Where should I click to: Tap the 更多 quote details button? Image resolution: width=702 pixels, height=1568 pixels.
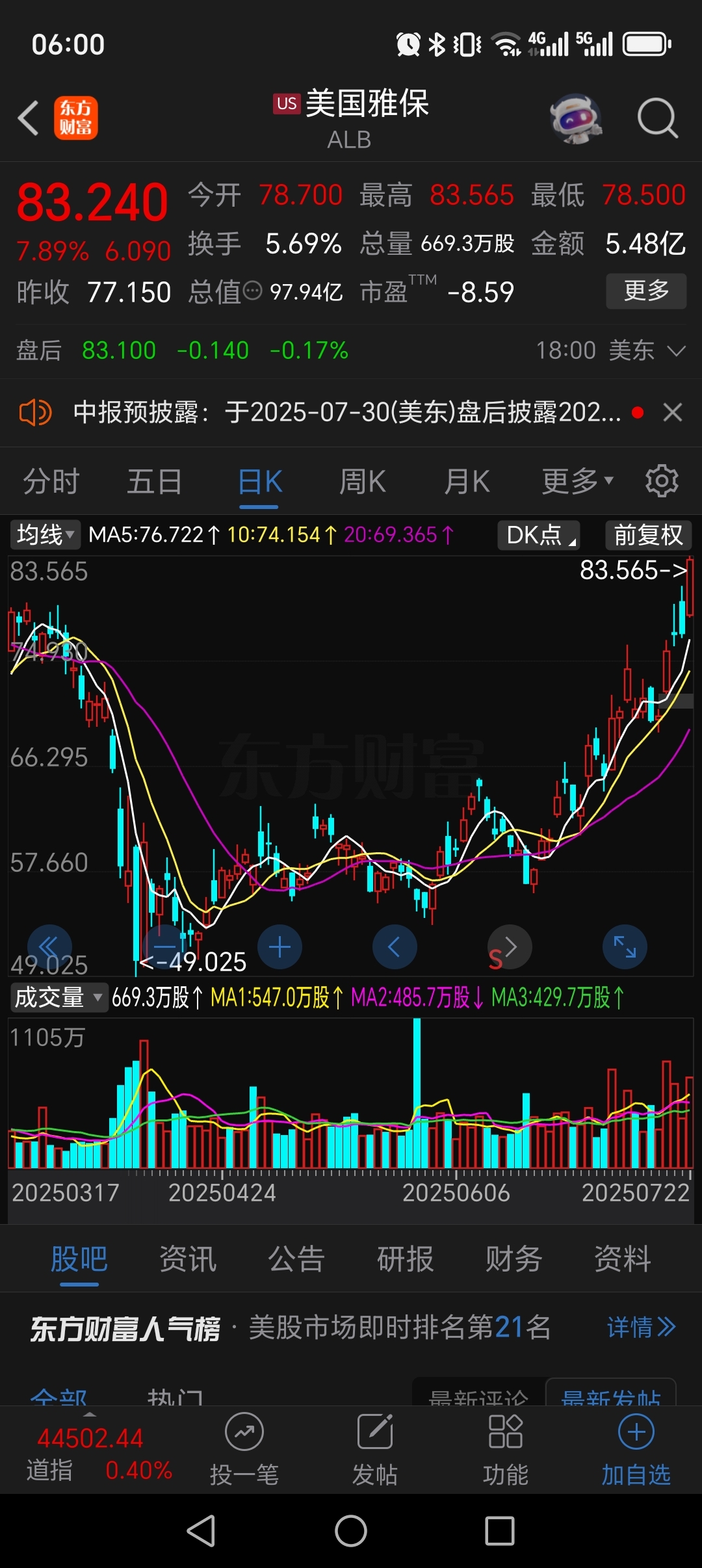tap(646, 291)
